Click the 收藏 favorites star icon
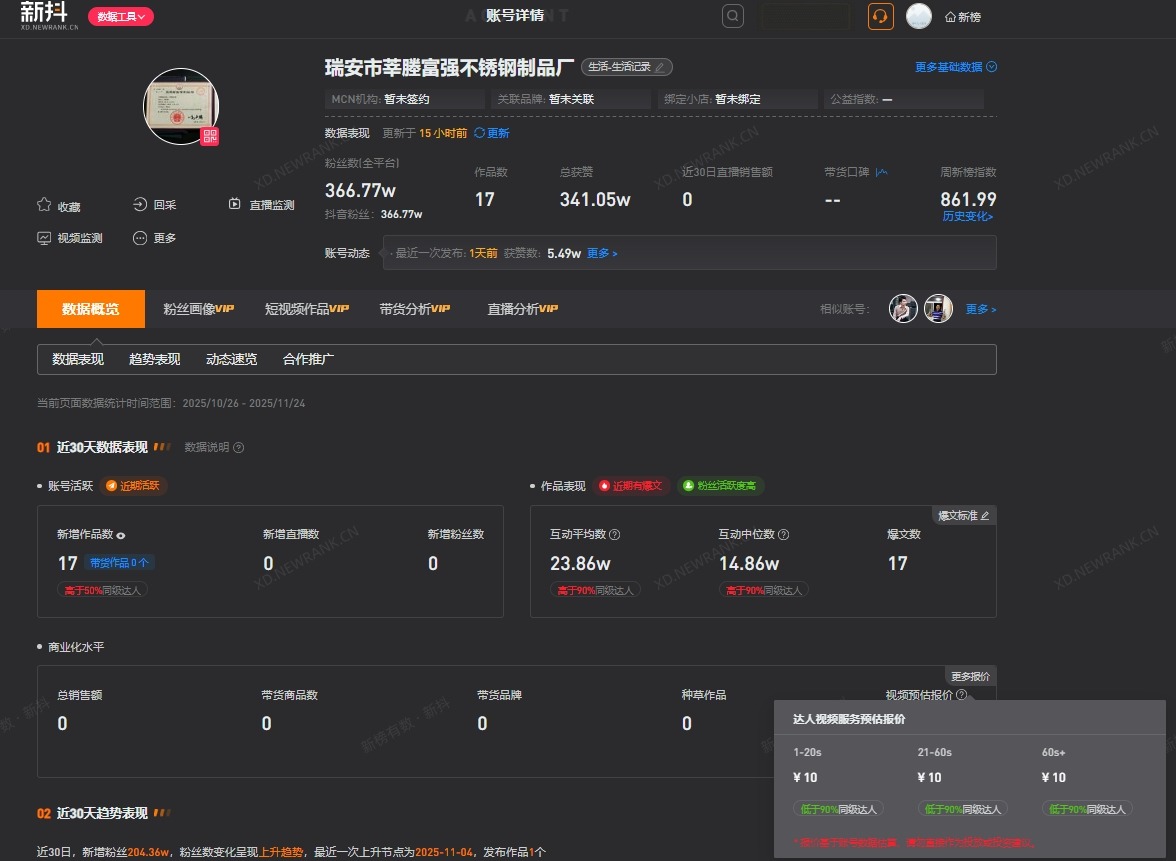Screen dimensions: 1176x861 tap(44, 205)
